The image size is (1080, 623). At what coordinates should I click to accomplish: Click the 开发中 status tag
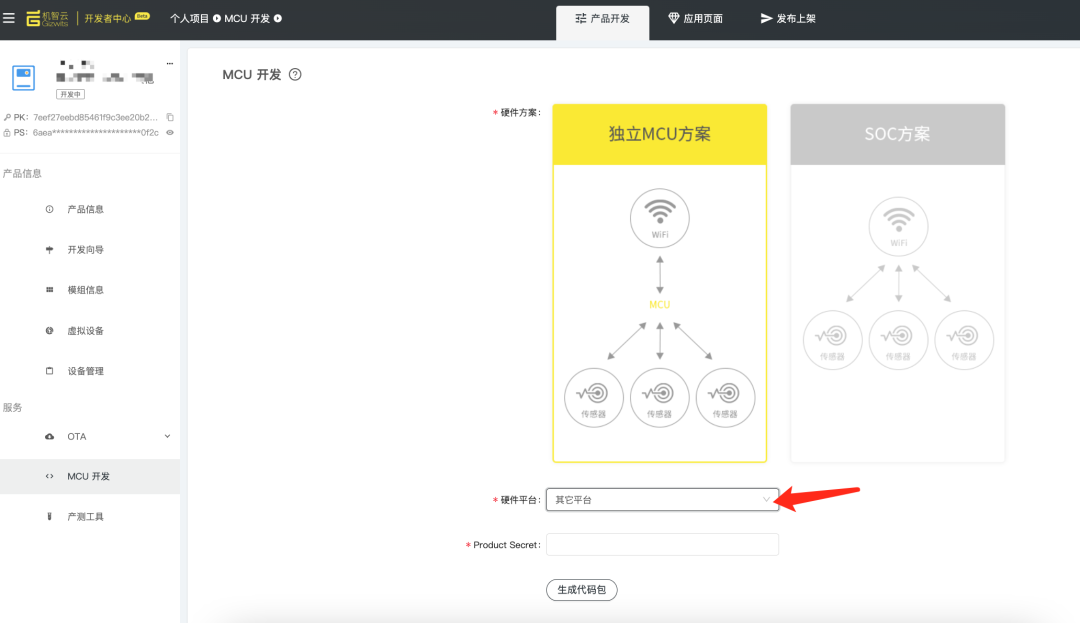click(x=70, y=94)
